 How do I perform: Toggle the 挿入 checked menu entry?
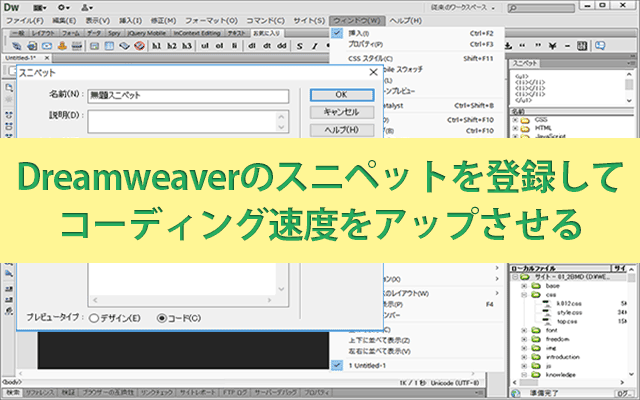(417, 33)
